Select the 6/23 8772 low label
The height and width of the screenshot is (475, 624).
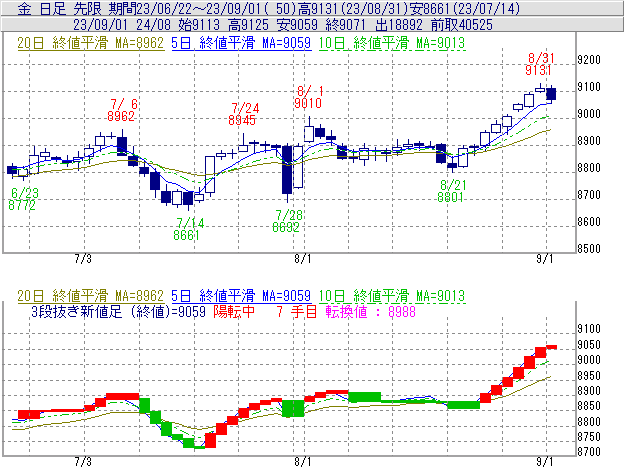pos(23,199)
